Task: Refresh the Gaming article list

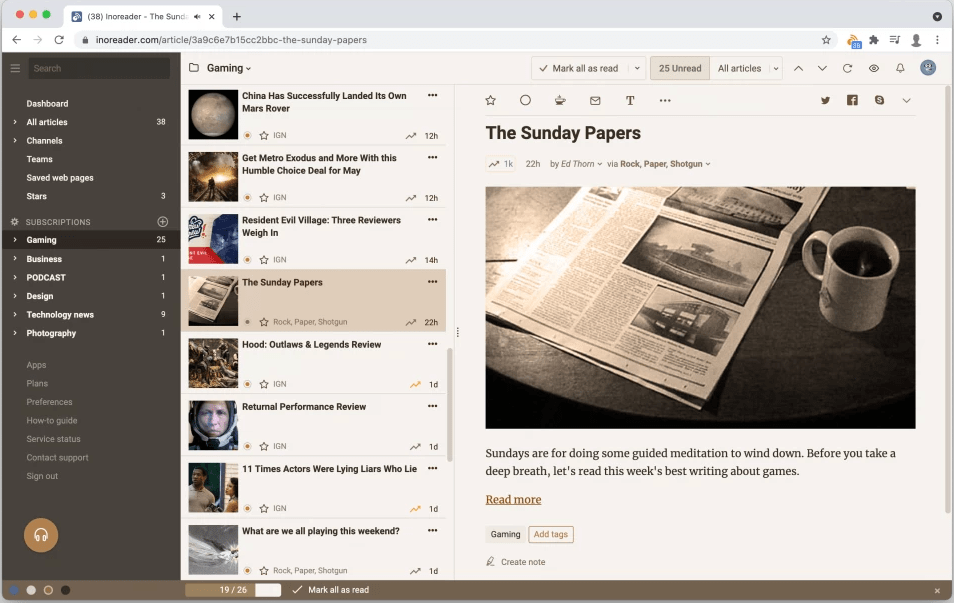Action: 848,68
